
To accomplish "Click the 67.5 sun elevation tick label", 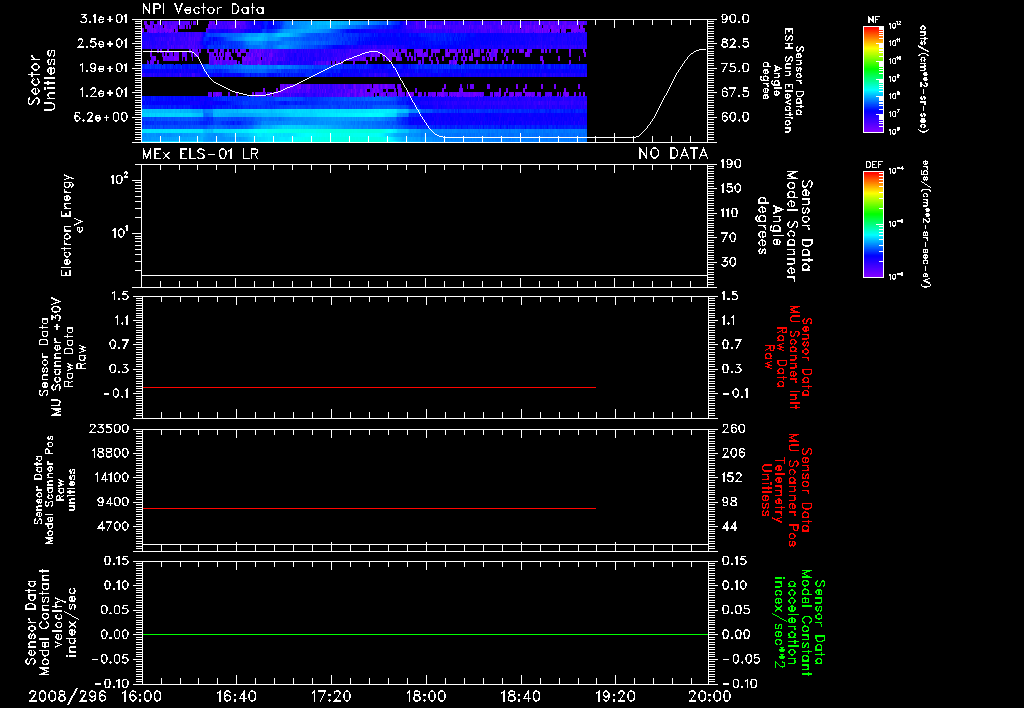I will tap(735, 93).
